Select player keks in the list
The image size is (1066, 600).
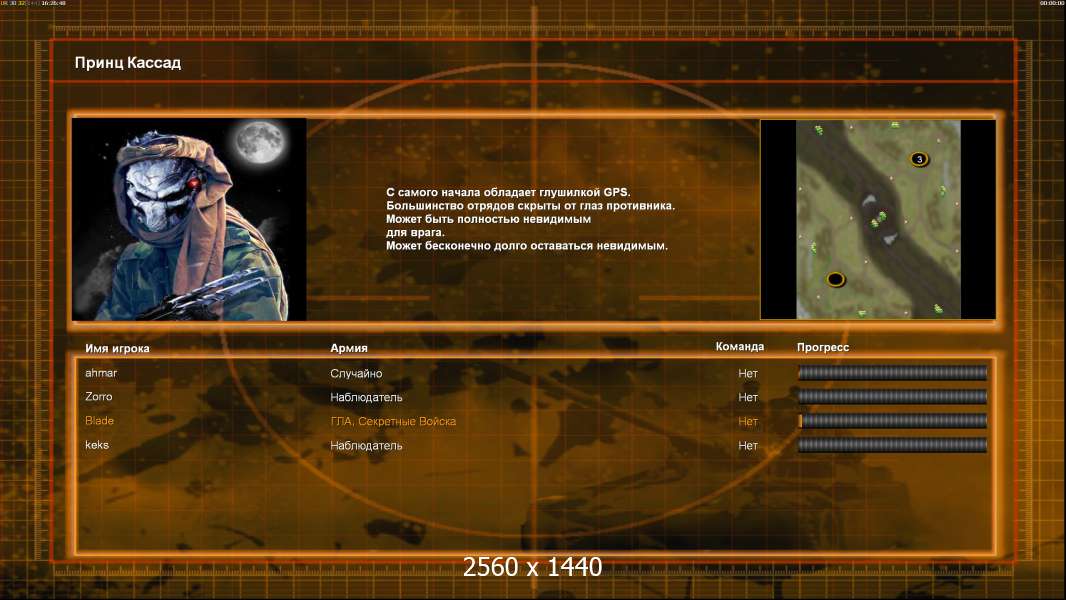click(97, 445)
